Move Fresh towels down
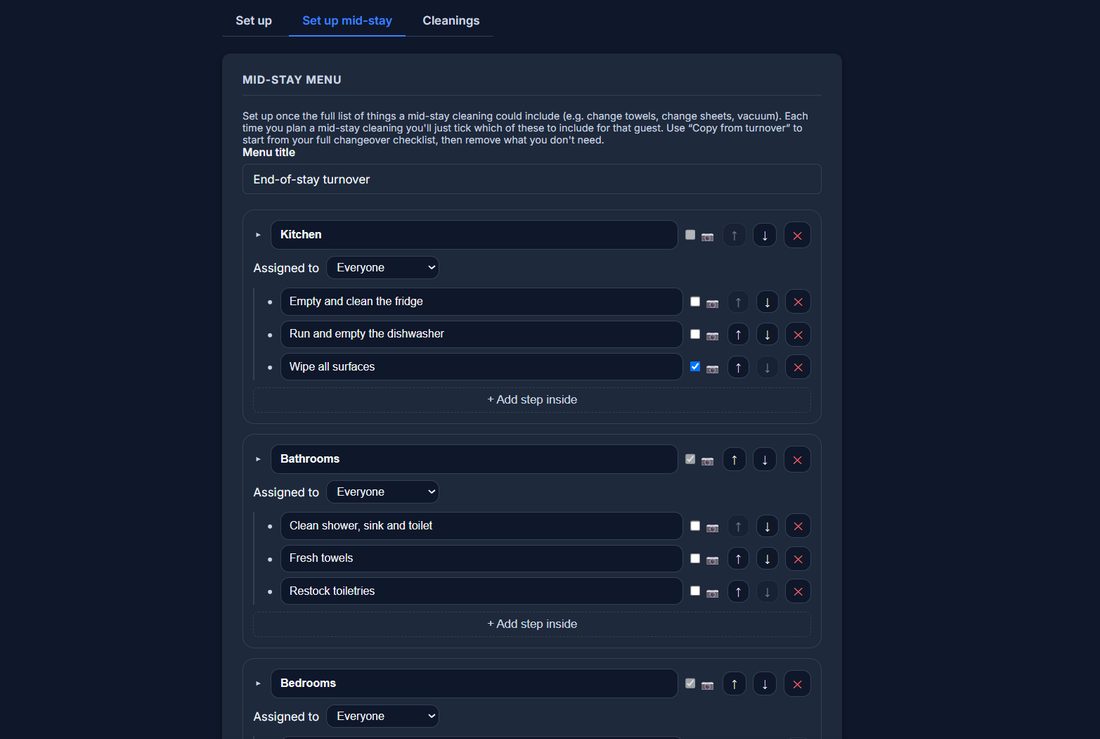Screen dimensions: 1100x739 pos(767,559)
